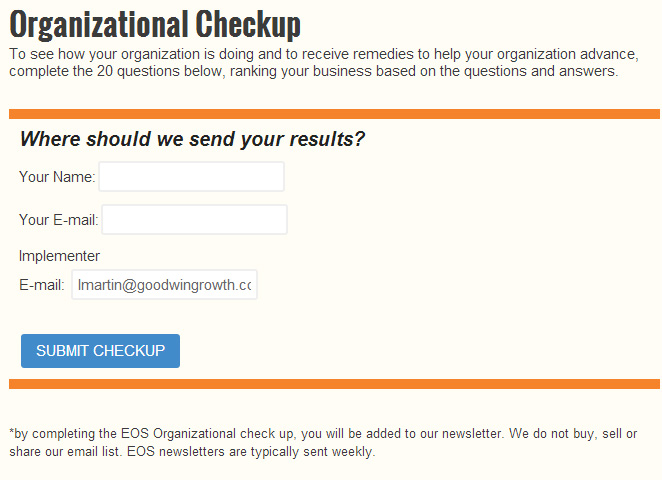
Task: Click the Organizational Checkup page title
Action: [155, 24]
